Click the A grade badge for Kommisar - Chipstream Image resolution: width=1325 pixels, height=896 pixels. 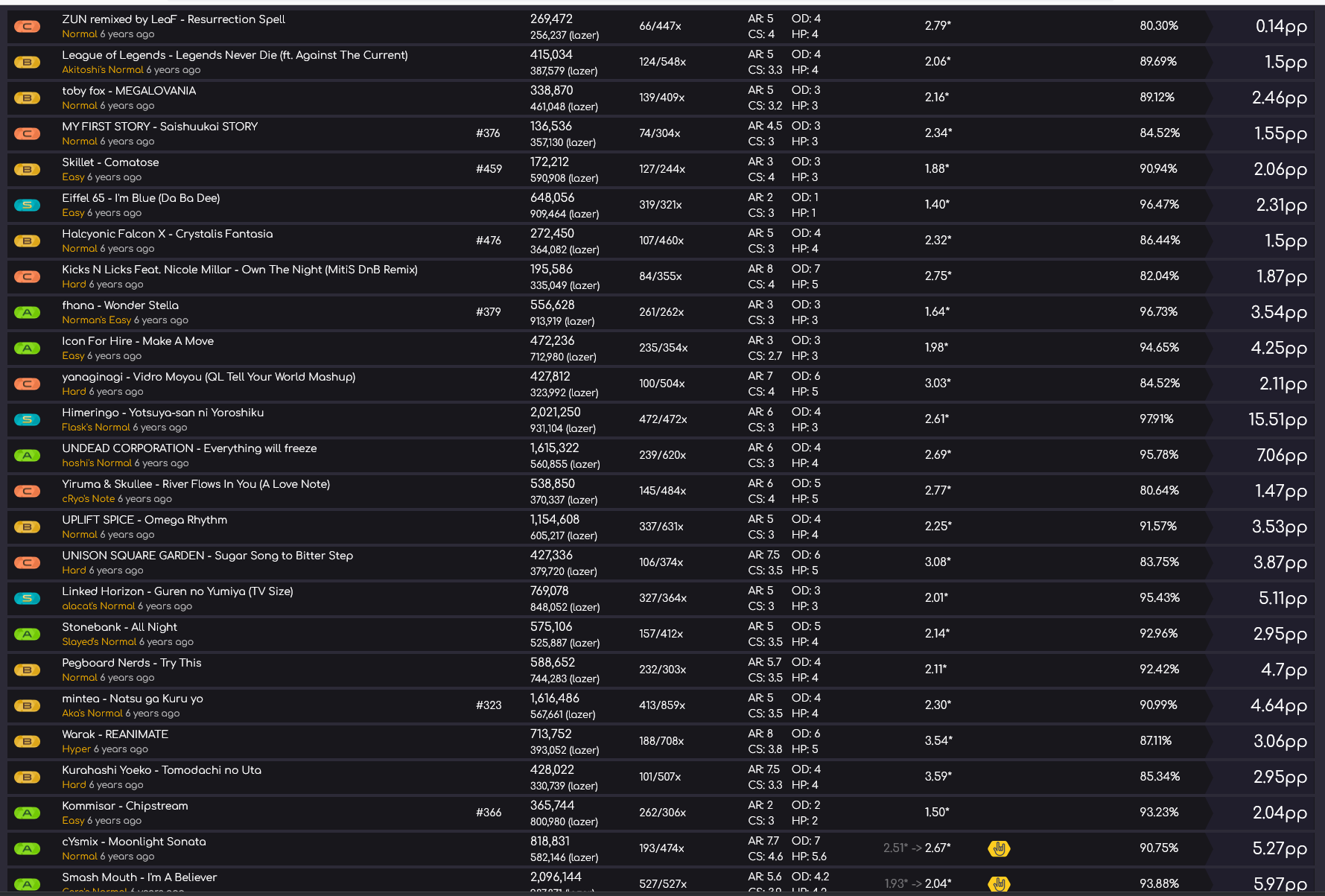pos(28,813)
